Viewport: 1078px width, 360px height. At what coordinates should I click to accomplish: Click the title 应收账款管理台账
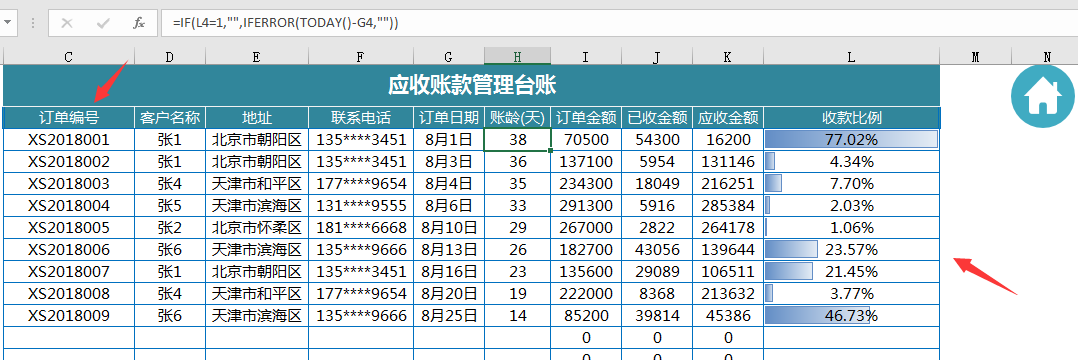coord(472,85)
